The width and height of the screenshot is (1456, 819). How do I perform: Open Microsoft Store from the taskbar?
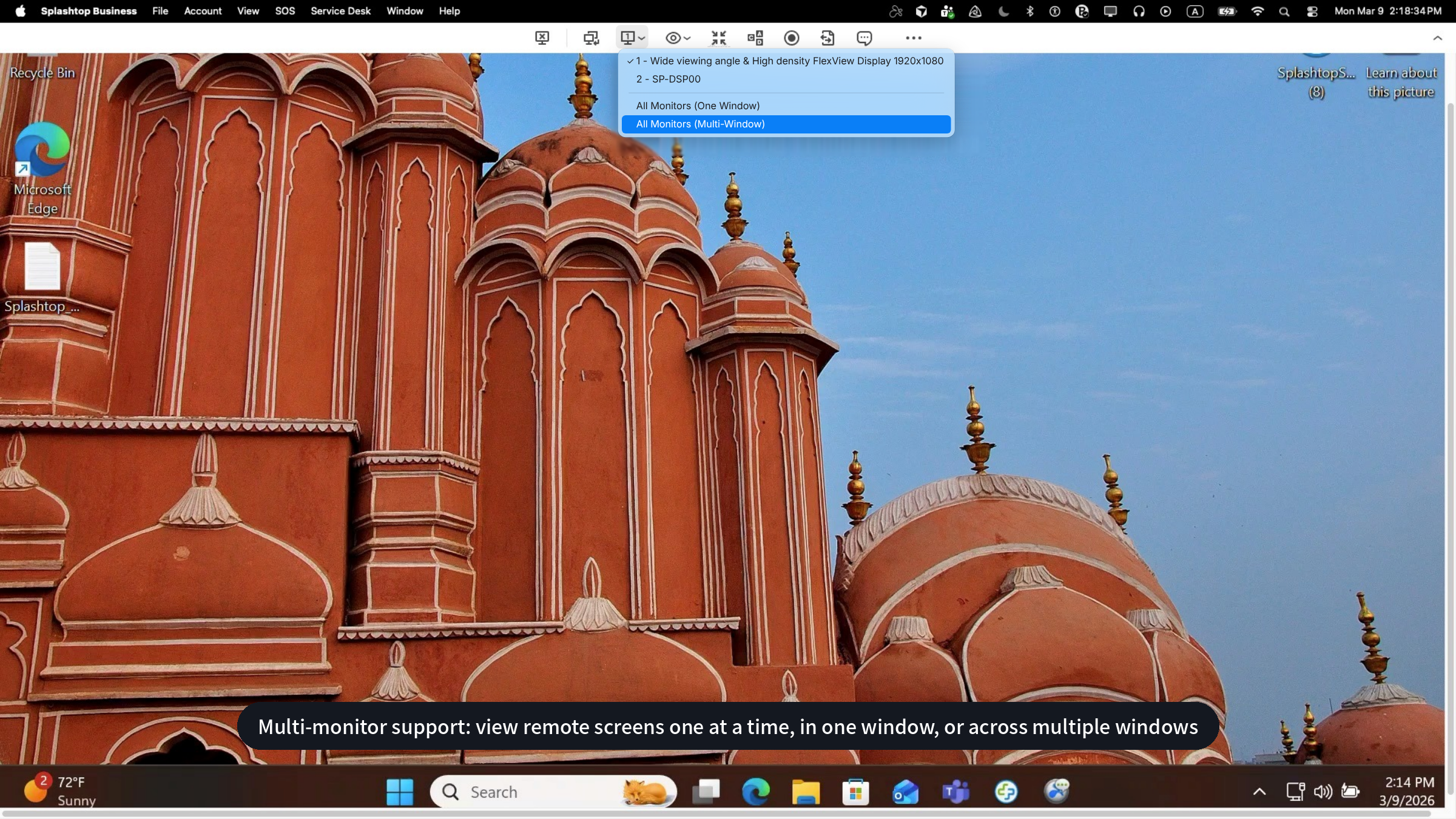tap(855, 792)
